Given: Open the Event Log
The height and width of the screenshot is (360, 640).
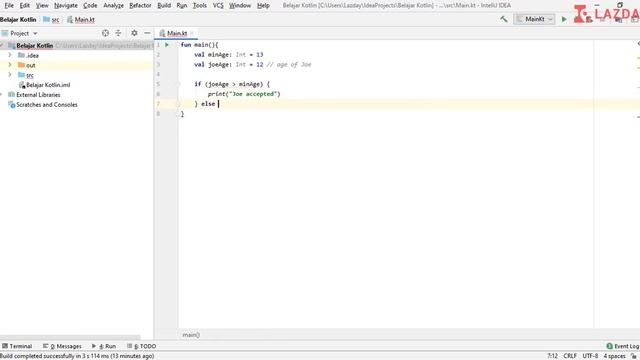Looking at the screenshot, I should [623, 346].
